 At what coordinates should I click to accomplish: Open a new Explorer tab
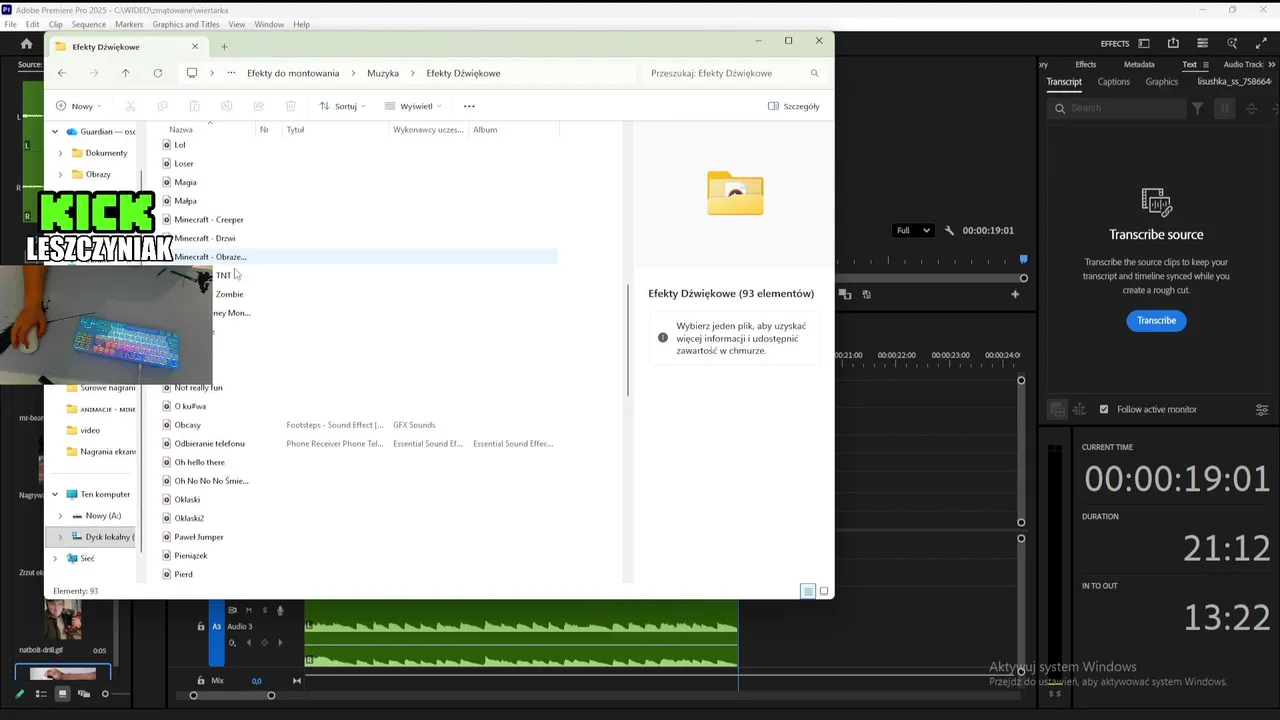tap(224, 46)
